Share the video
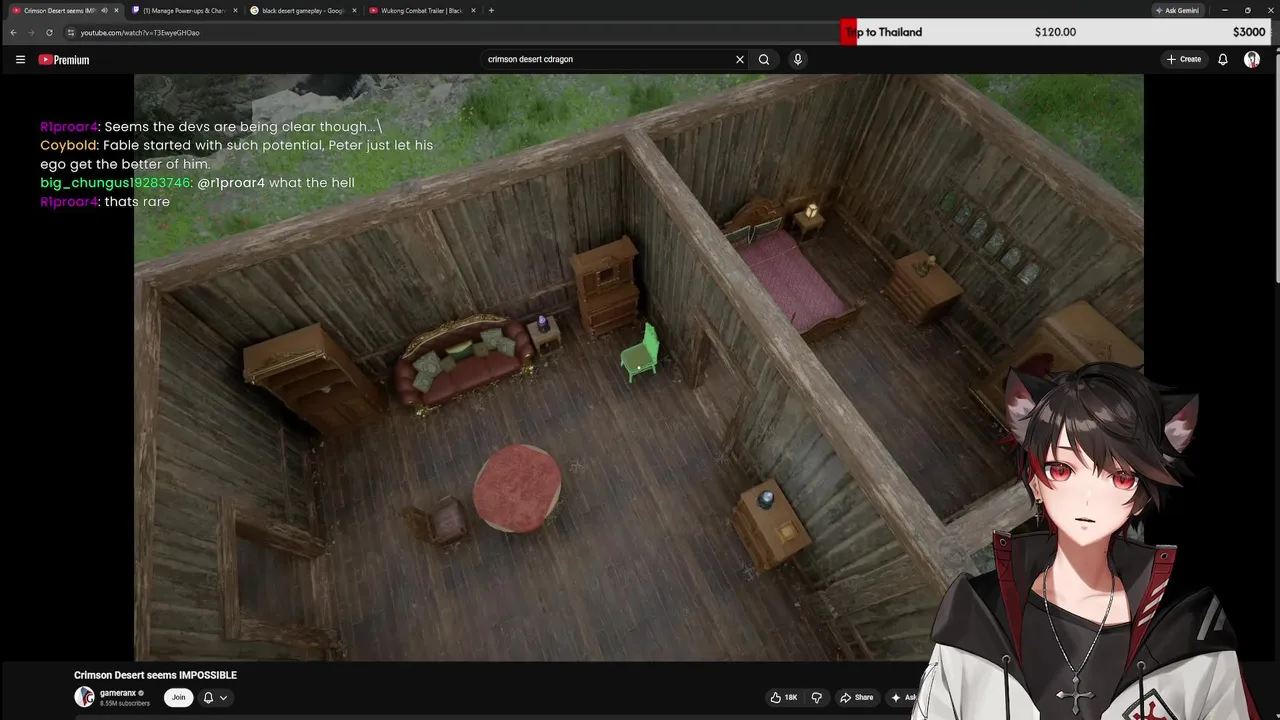Screen dimensions: 1280x720 coord(857,697)
